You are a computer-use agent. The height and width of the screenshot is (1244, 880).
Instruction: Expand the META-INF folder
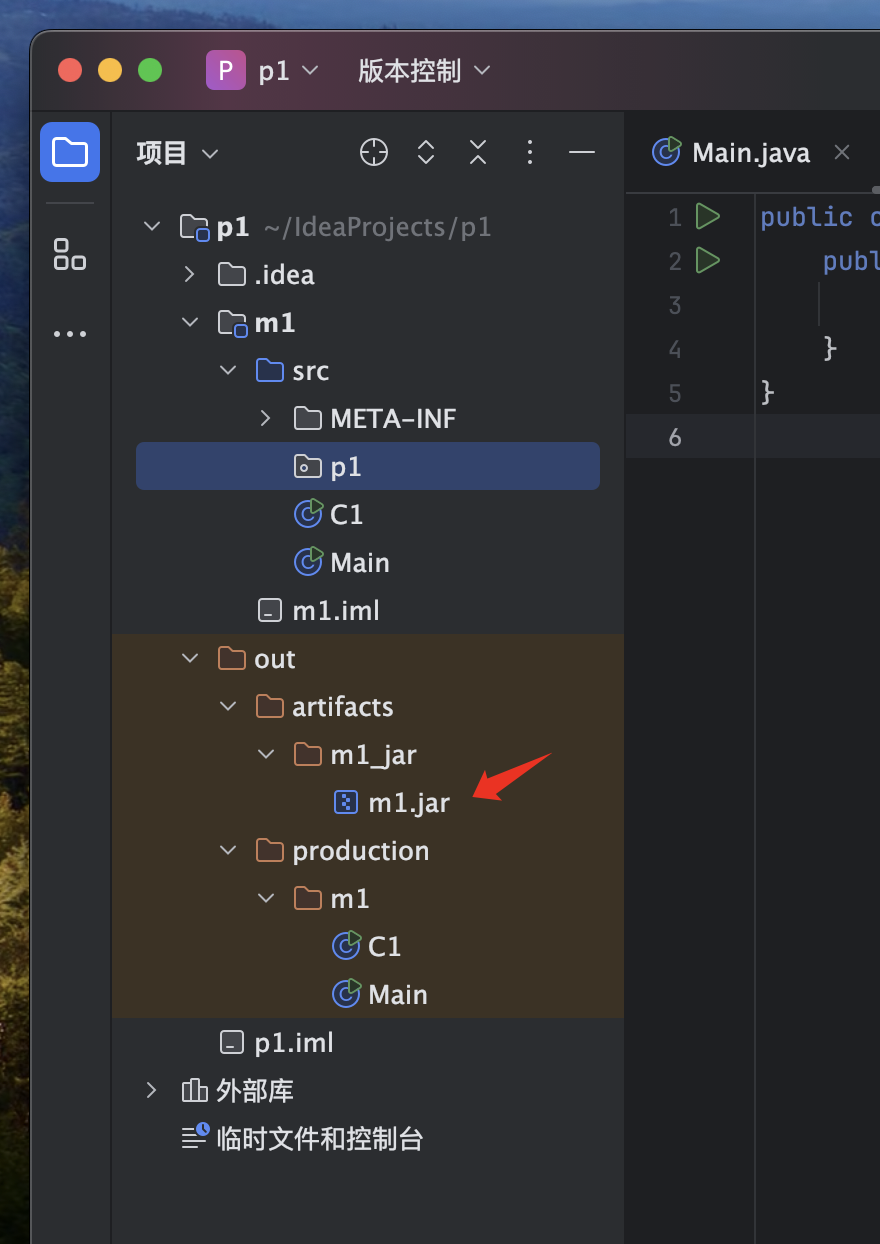coord(266,419)
